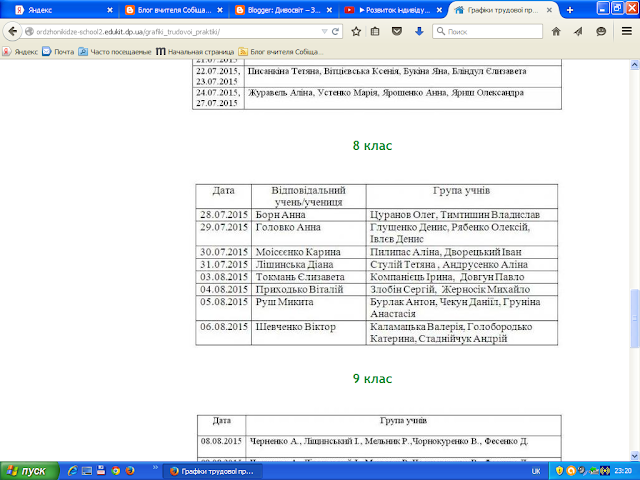Close the Blogger: Дивосвіт tab
This screenshot has width=640, height=480.
[x=330, y=10]
